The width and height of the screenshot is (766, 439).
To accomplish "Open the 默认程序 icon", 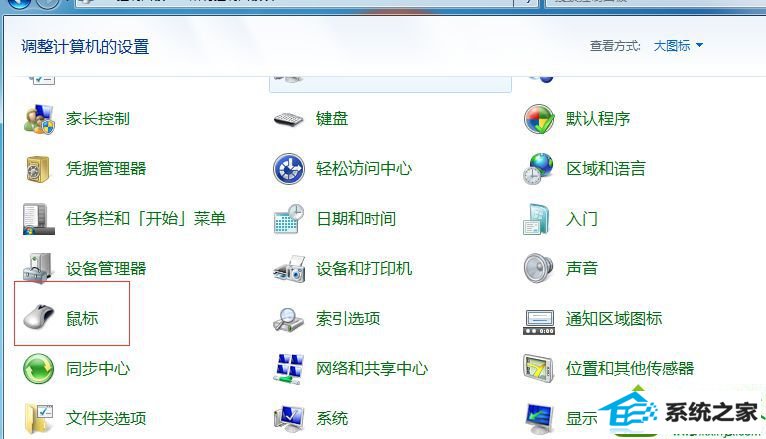I will (539, 119).
